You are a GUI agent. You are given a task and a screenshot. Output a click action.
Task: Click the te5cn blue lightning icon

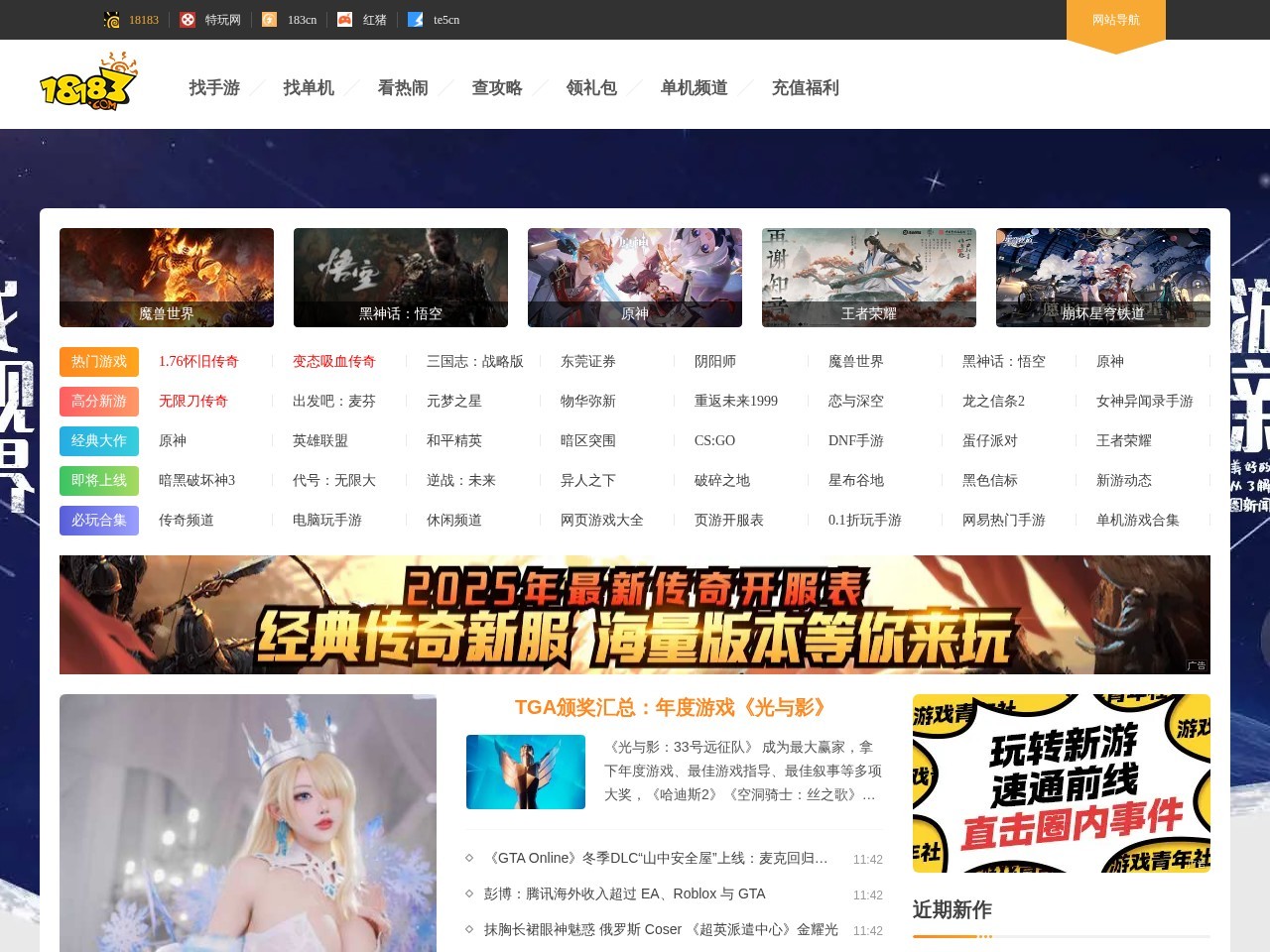coord(415,19)
